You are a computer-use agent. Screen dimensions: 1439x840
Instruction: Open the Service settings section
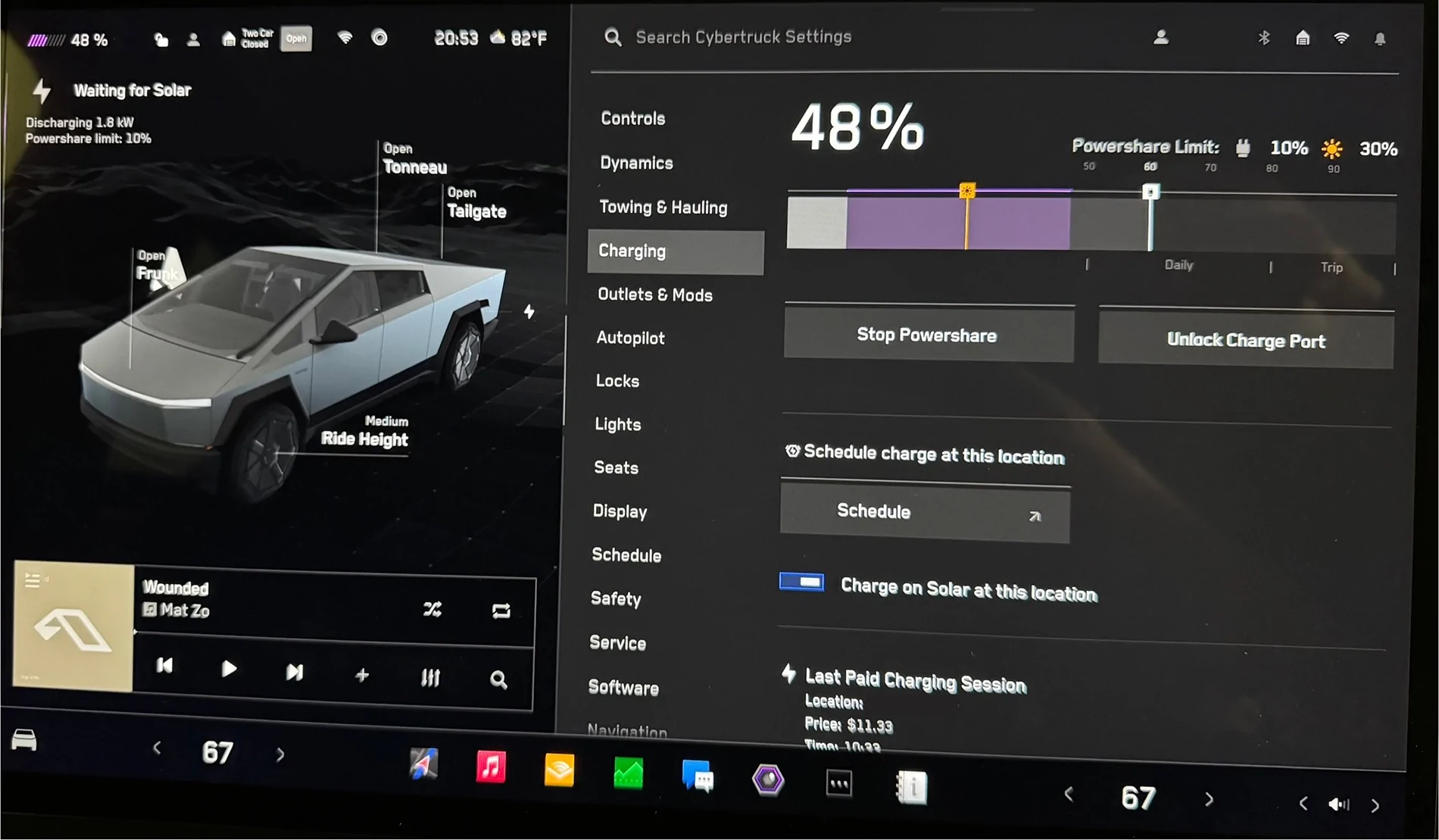[x=617, y=643]
